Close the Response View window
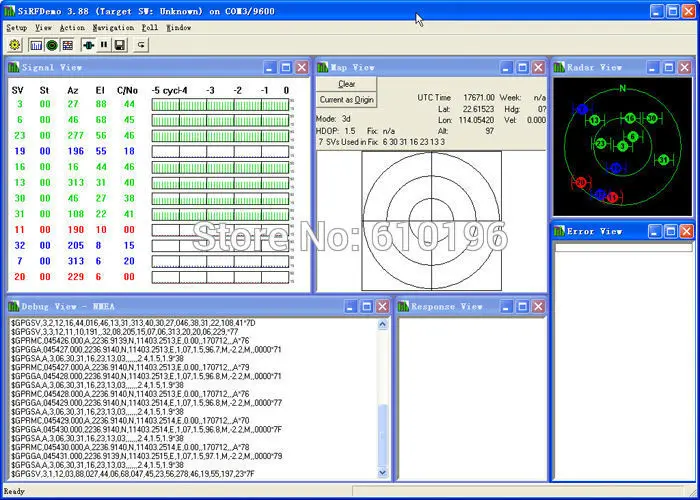The height and width of the screenshot is (500, 700). [x=538, y=306]
